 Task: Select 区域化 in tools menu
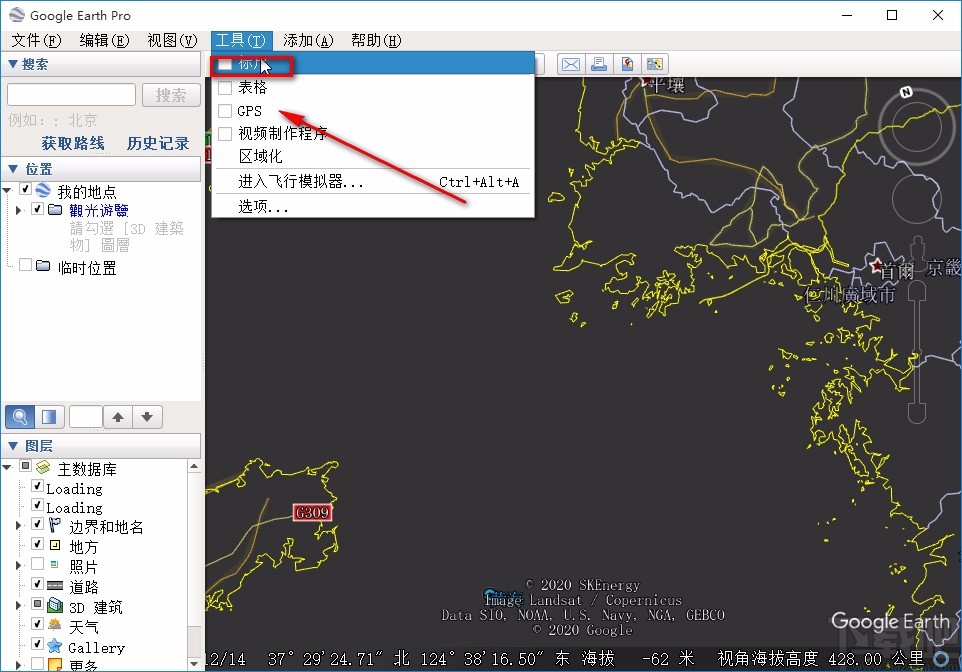click(x=373, y=156)
